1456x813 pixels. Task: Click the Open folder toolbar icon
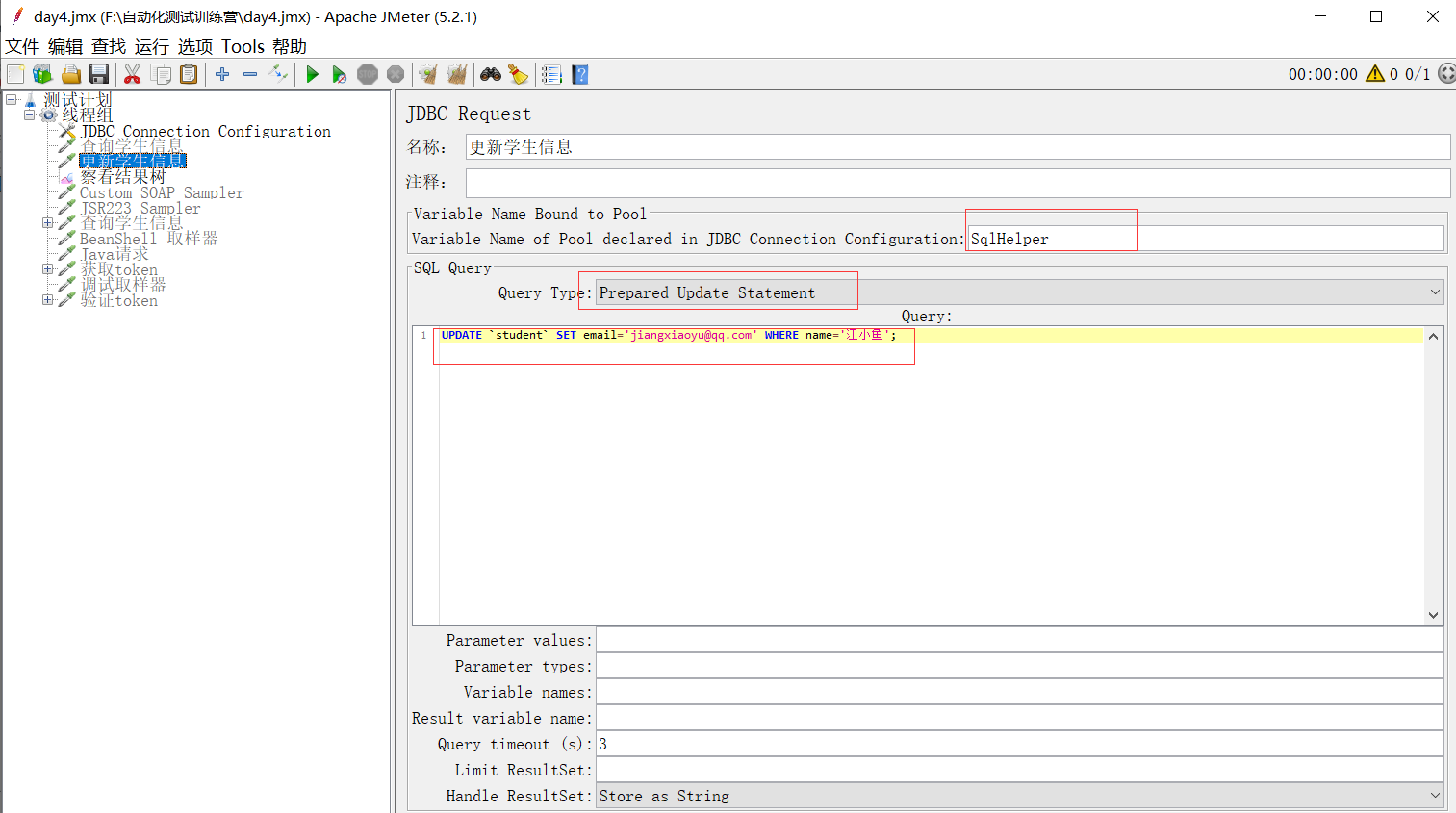point(70,74)
